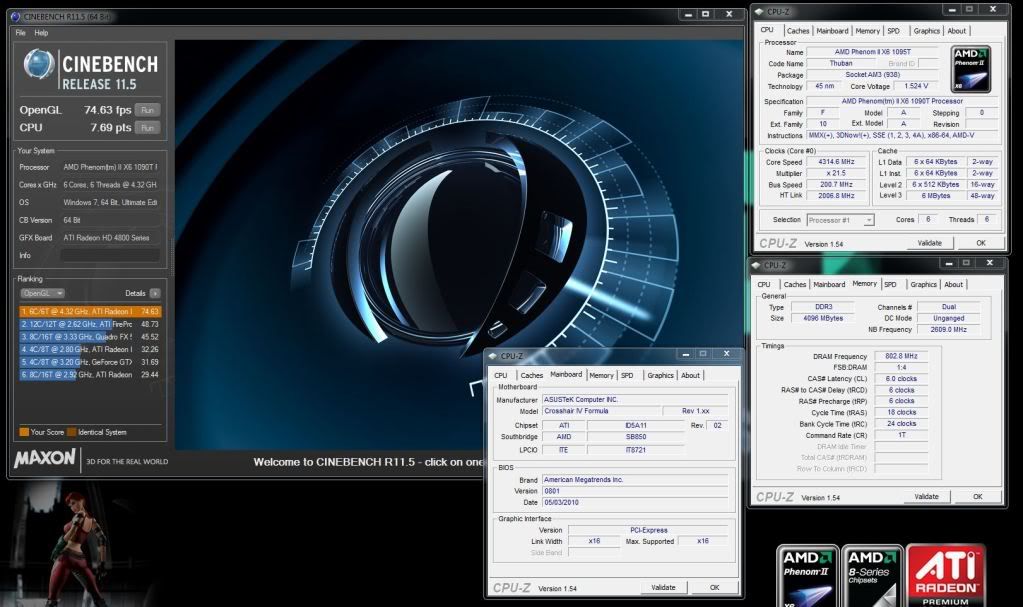Click the DRAM Frequency value 802.8 MHz
Viewport: 1023px width, 607px height.
[x=901, y=356]
